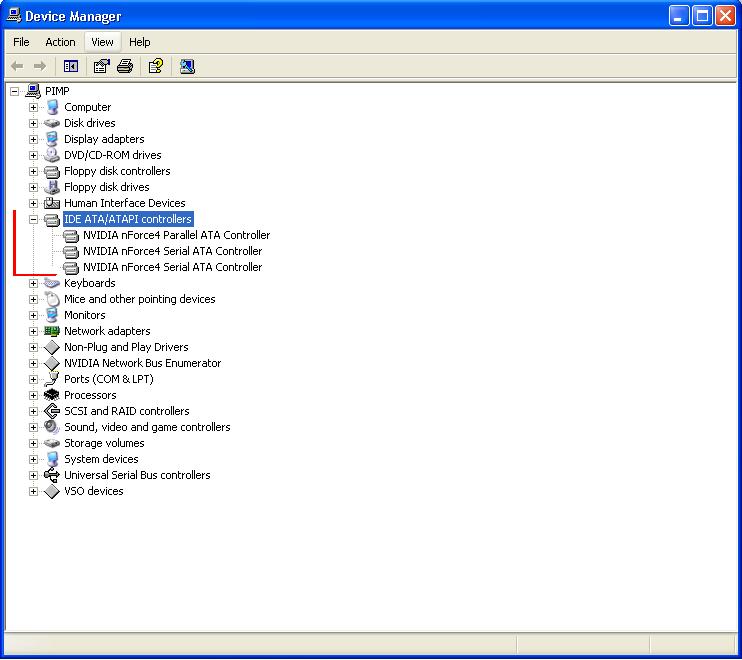Screen dimensions: 742x660
Task: Expand the Display adapters node
Action: [33, 139]
